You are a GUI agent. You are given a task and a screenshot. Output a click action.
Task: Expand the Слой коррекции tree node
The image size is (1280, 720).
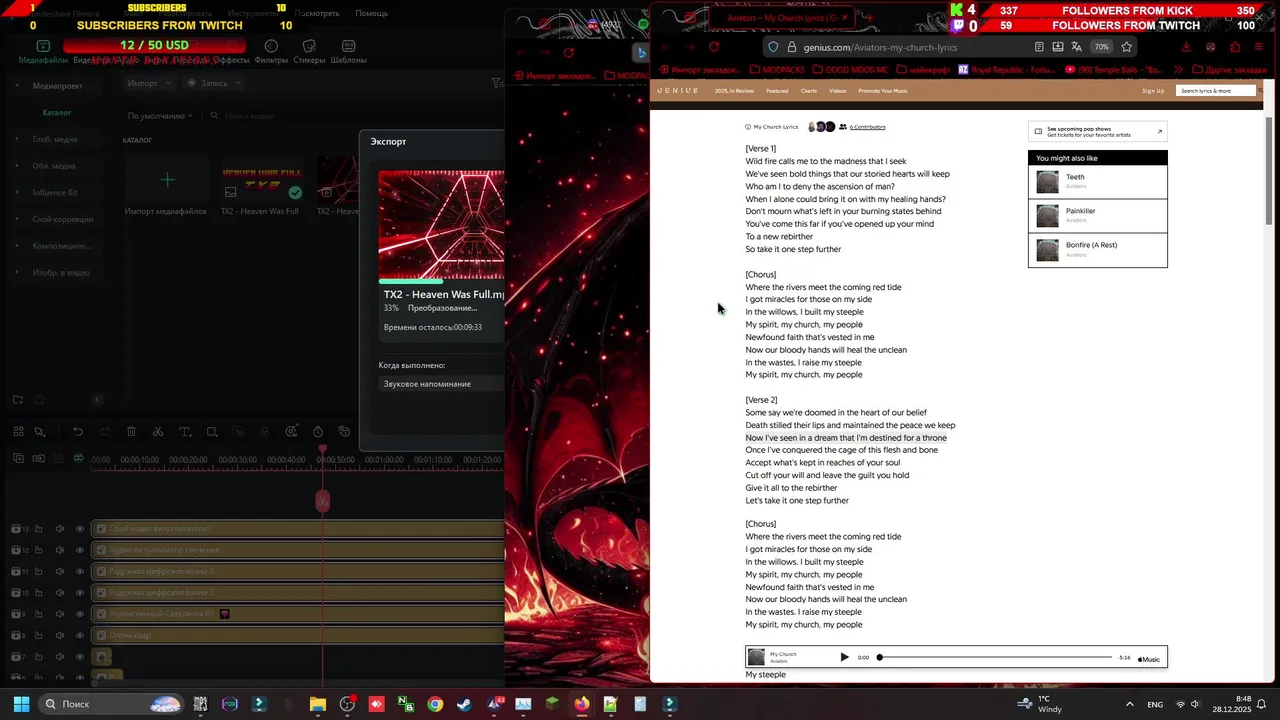(17, 219)
